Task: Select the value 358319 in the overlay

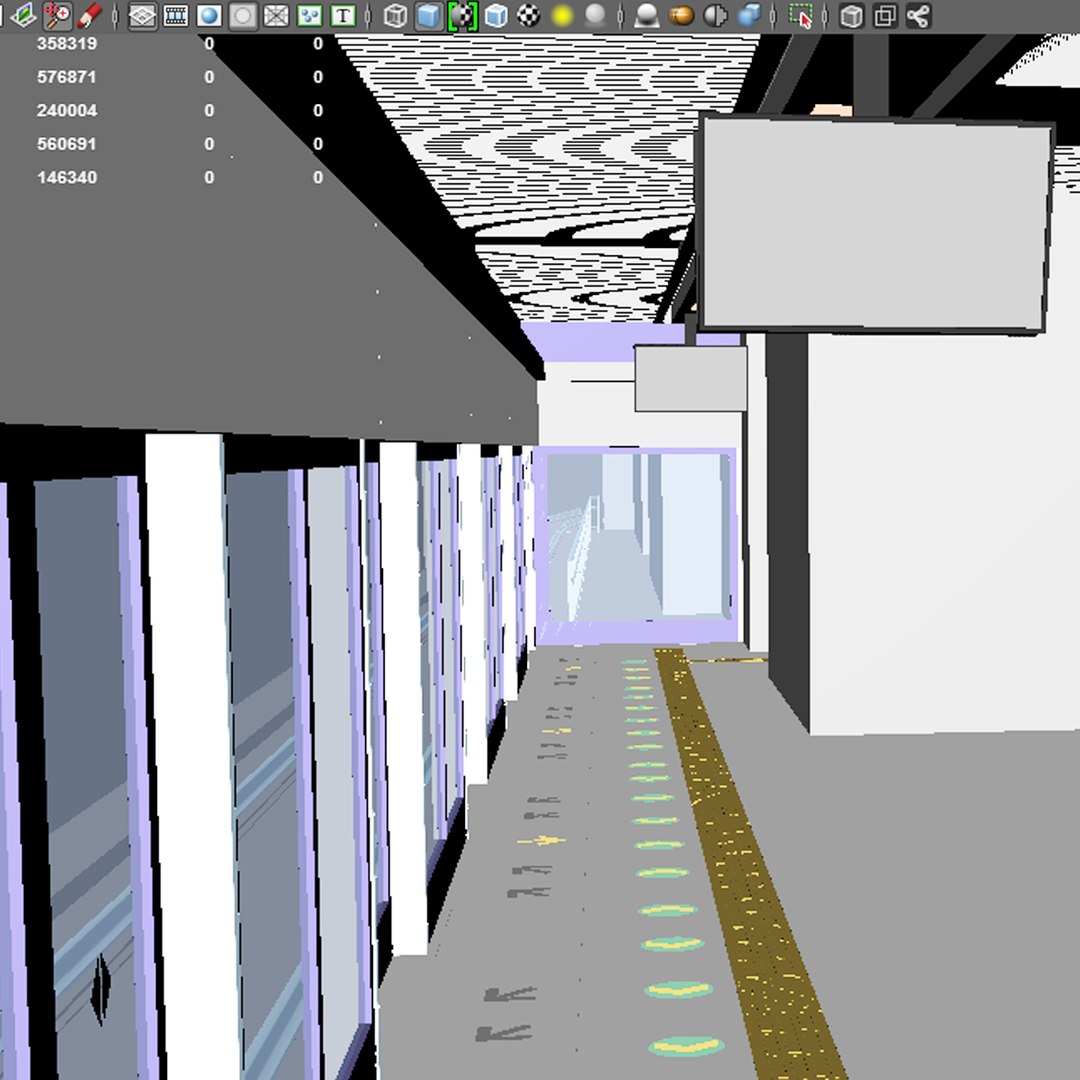Action: point(67,43)
